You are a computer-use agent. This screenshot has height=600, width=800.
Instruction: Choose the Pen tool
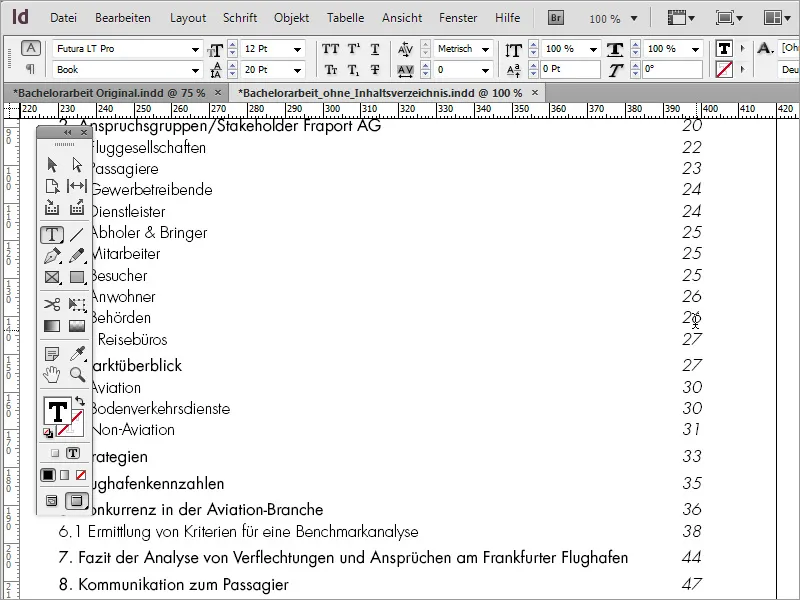pyautogui.click(x=52, y=256)
